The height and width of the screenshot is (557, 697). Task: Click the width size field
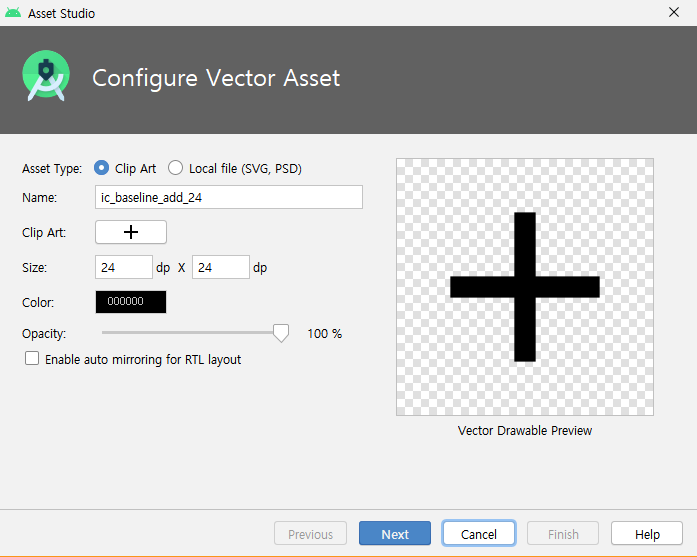[x=124, y=267]
